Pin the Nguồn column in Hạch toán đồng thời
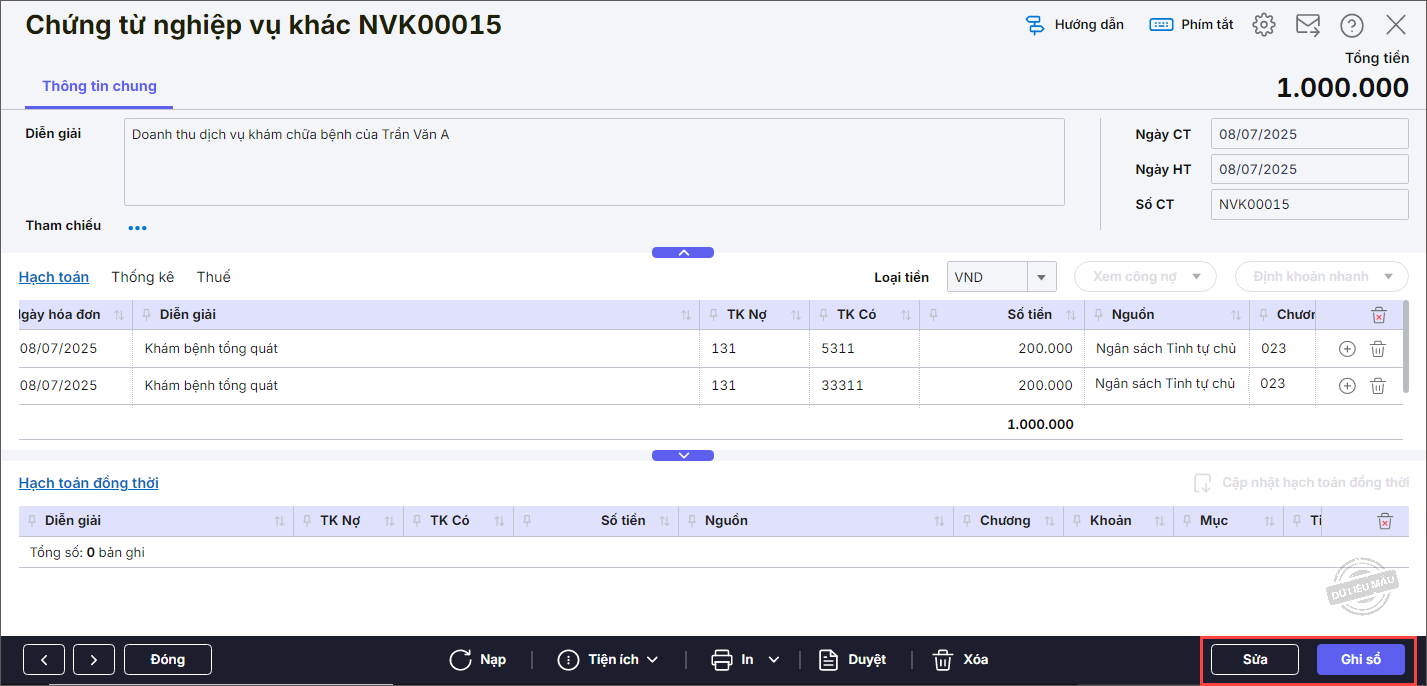This screenshot has height=686, width=1427. click(692, 521)
